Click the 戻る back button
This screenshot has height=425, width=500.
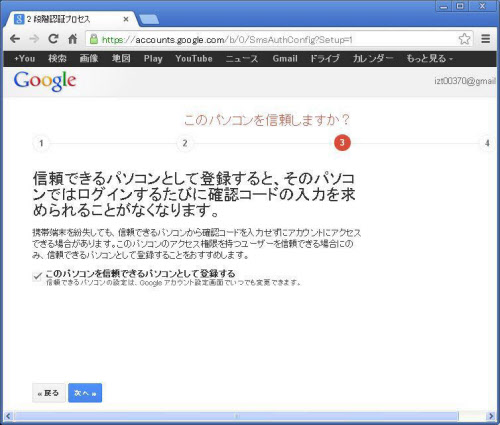click(x=49, y=393)
